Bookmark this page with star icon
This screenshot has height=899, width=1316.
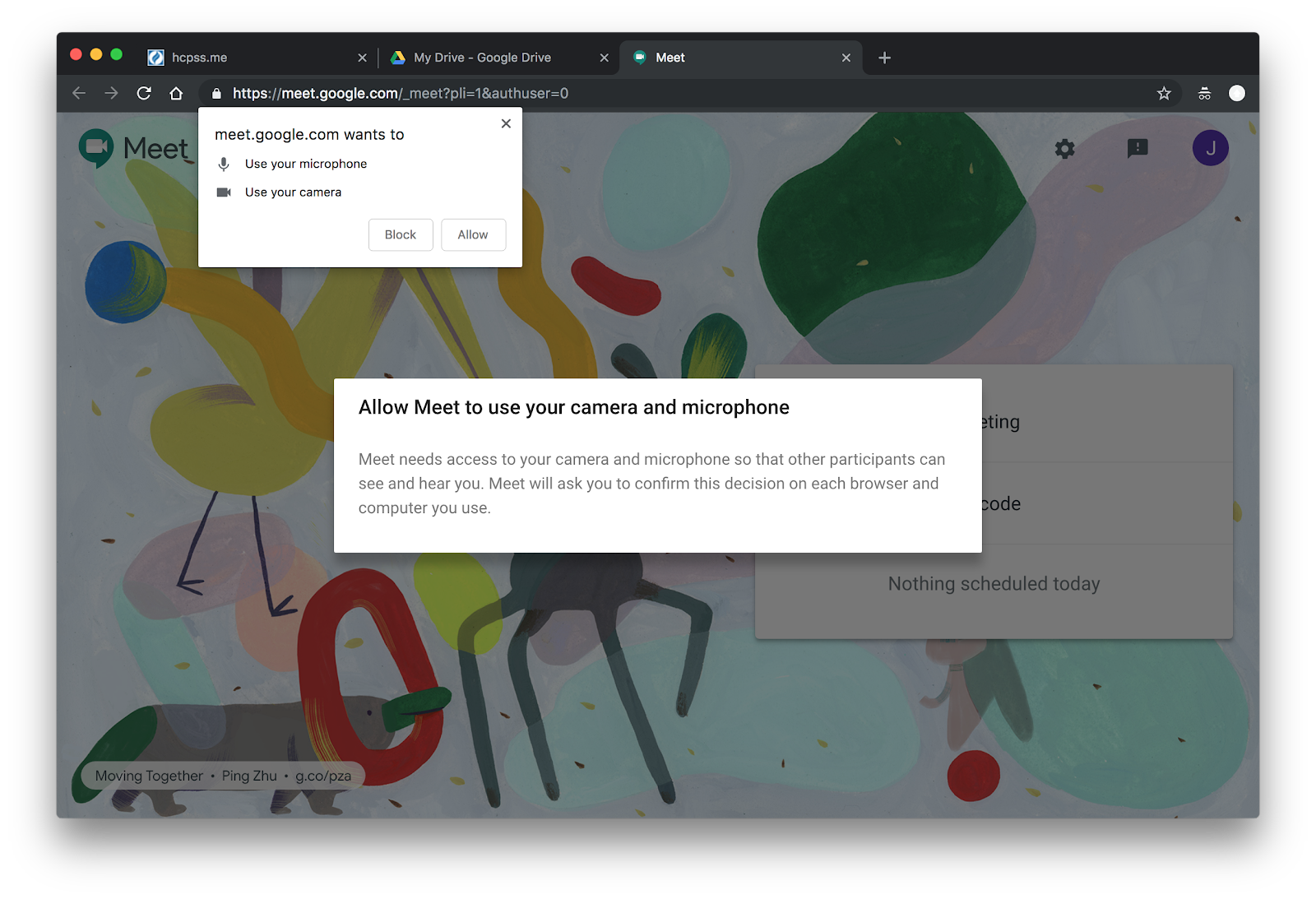click(1164, 93)
